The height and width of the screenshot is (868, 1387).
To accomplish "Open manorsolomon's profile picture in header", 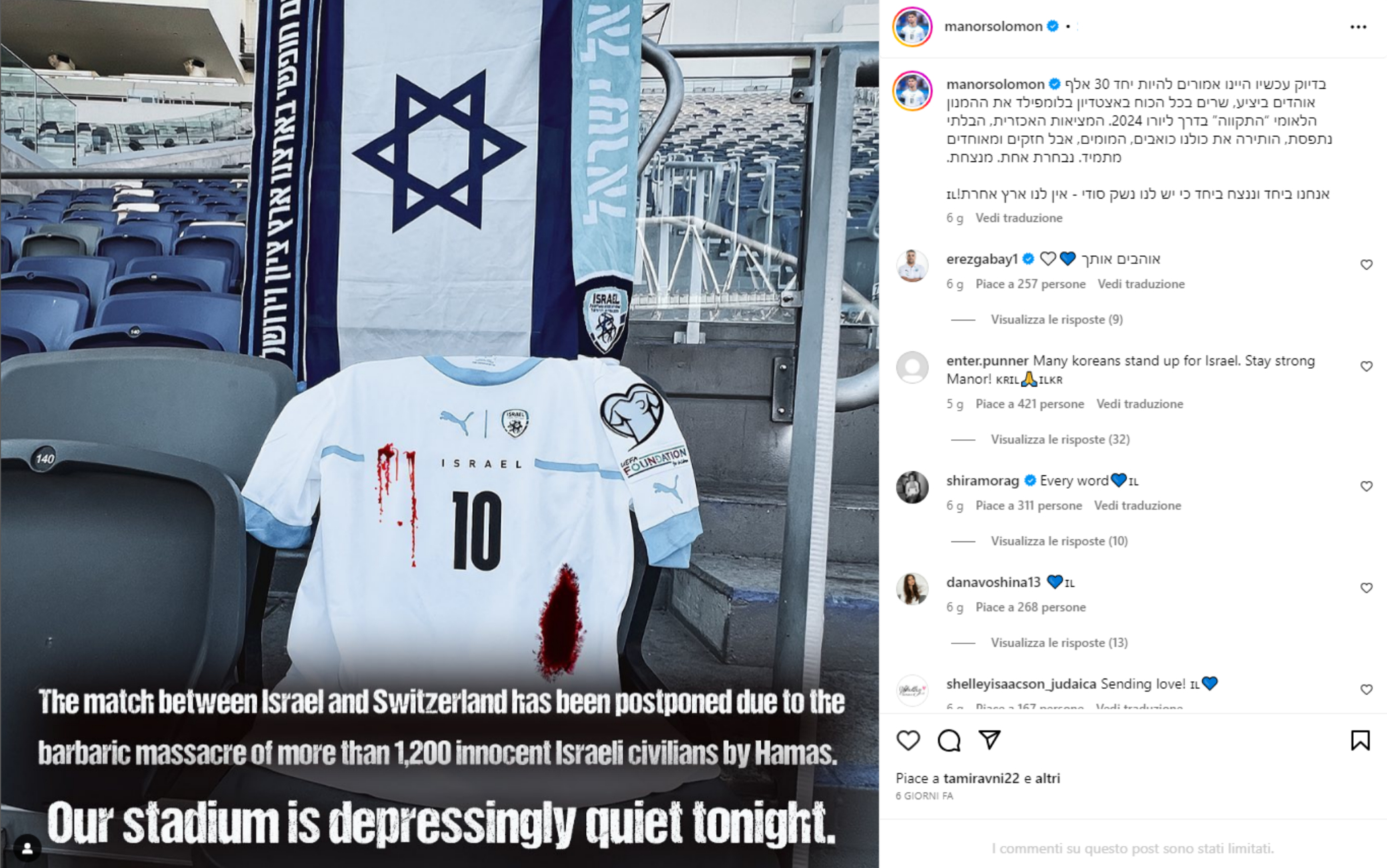I will (x=912, y=27).
